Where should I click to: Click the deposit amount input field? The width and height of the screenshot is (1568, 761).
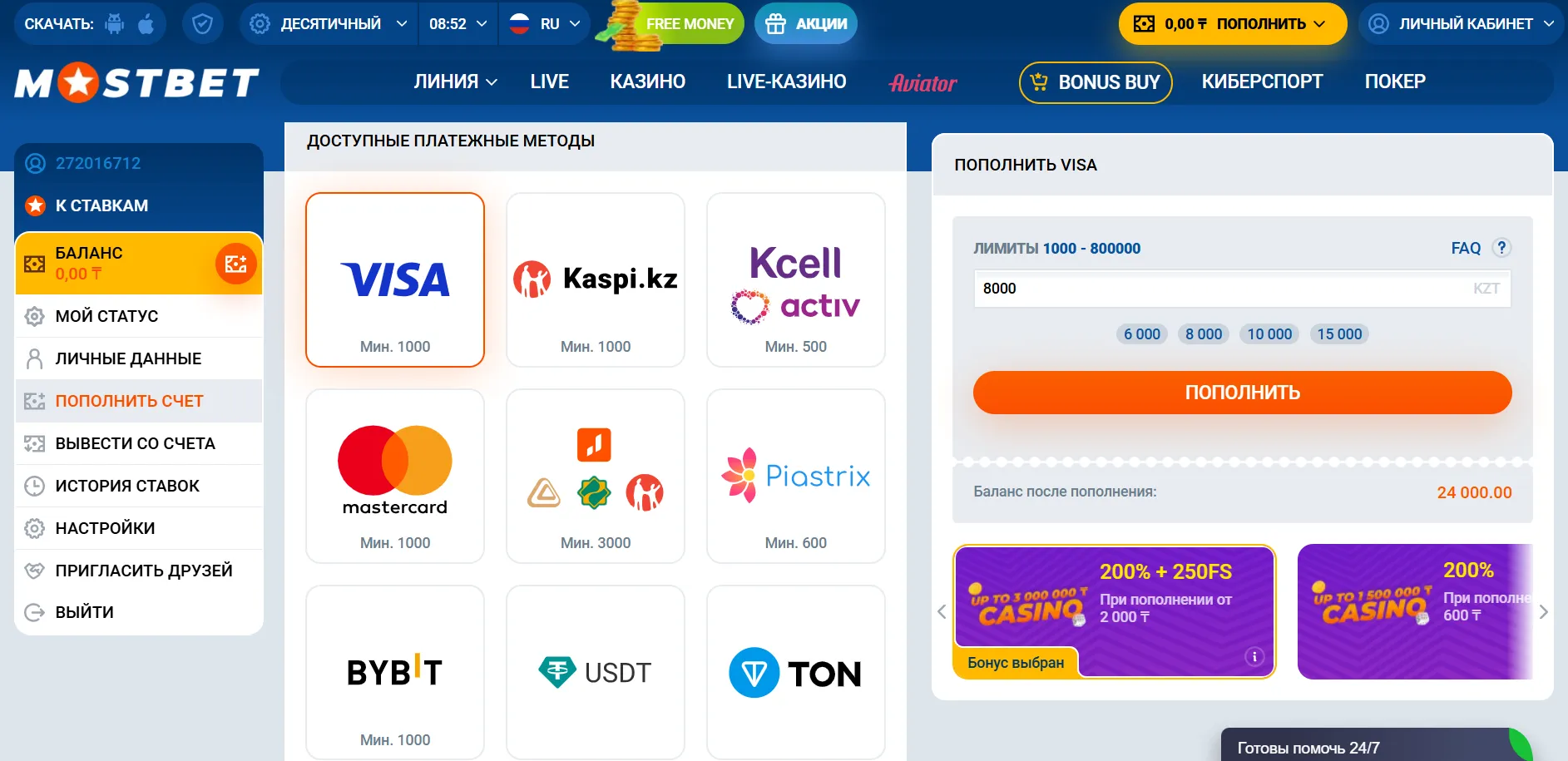point(1242,289)
